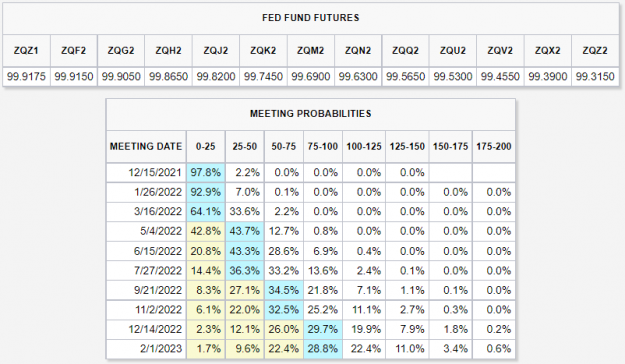Click the 43.7% cell for 5/4/2022
This screenshot has height=364, width=625.
click(244, 231)
